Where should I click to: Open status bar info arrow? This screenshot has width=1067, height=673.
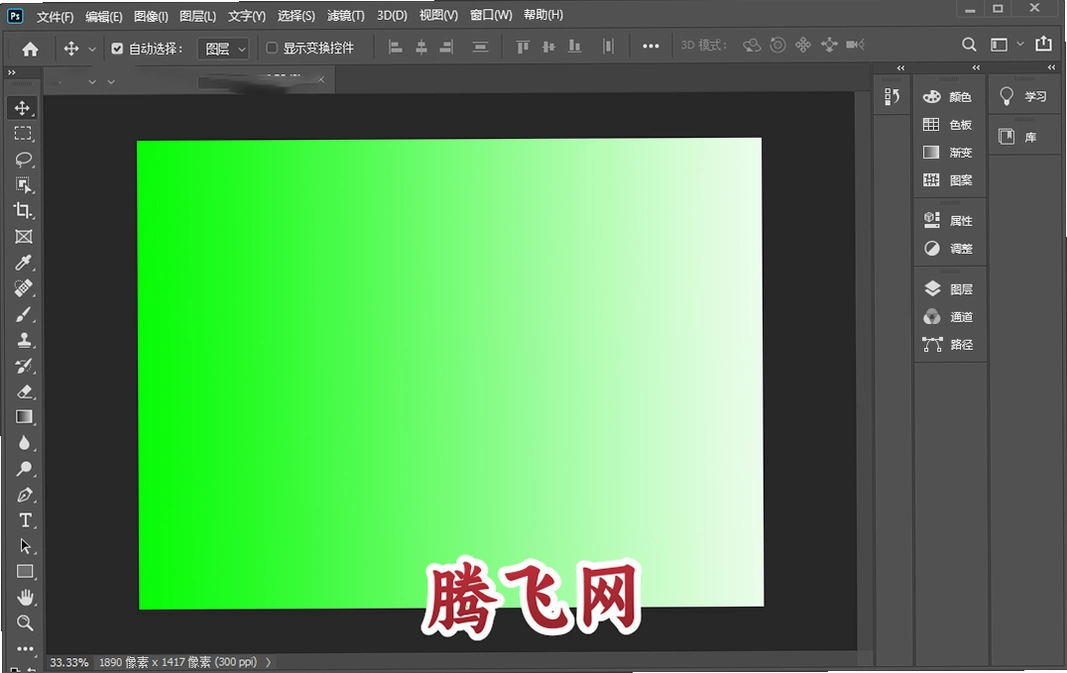click(268, 662)
